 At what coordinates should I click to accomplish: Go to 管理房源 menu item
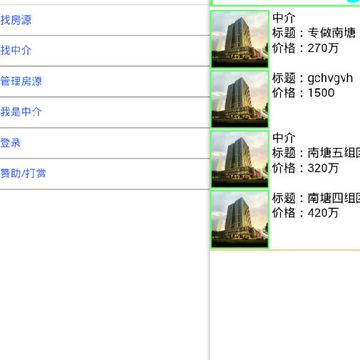(x=105, y=82)
